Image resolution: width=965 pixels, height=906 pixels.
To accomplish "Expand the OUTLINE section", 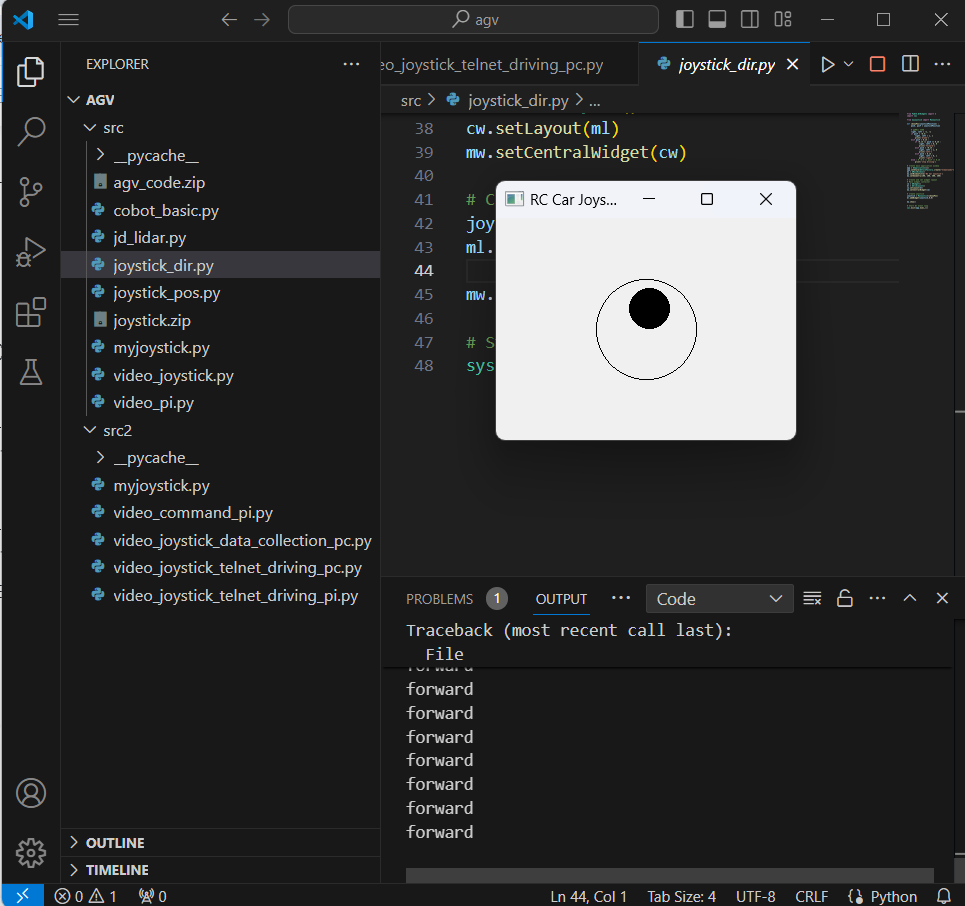I will click(115, 843).
